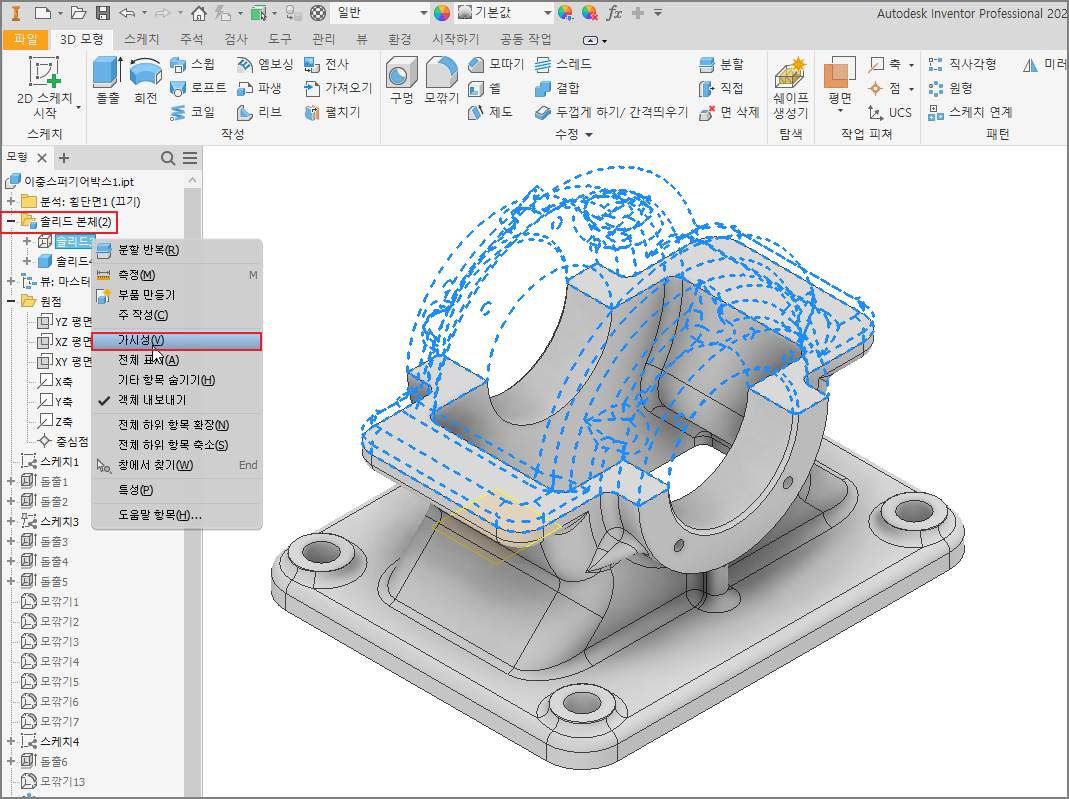Click the Thread (스레드) tool
This screenshot has height=799, width=1069.
563,64
